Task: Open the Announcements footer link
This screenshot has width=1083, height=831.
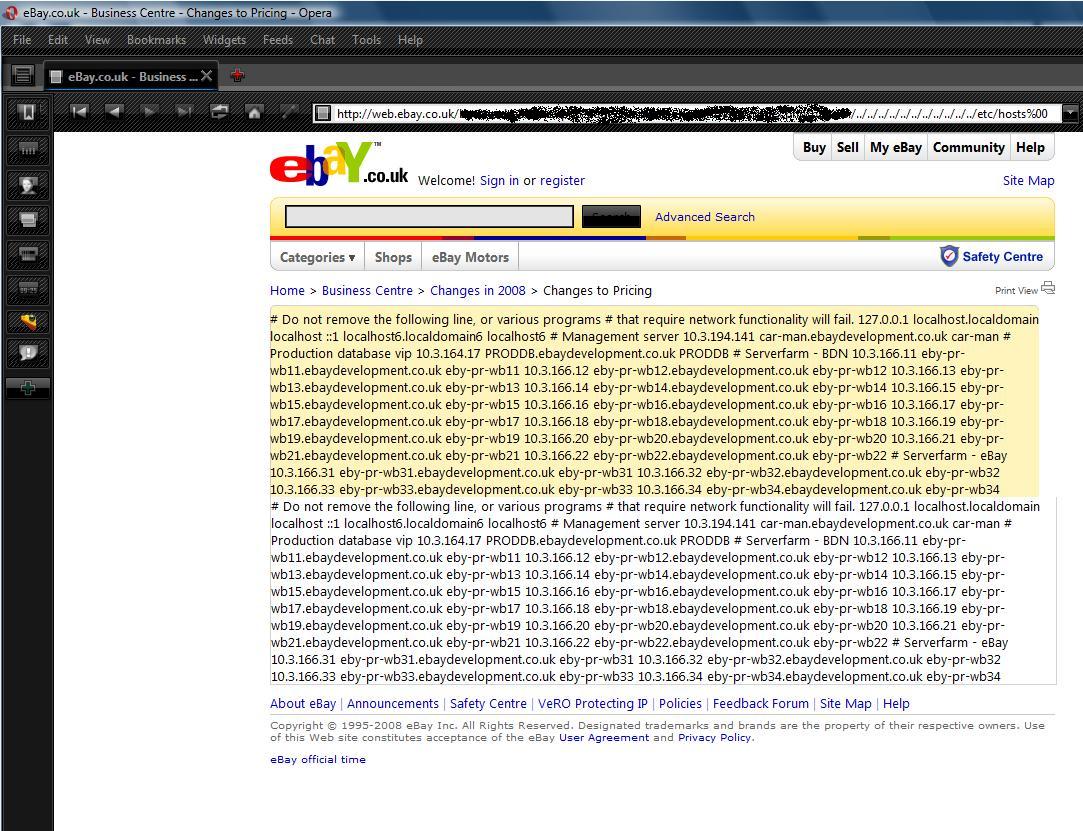Action: pyautogui.click(x=392, y=703)
